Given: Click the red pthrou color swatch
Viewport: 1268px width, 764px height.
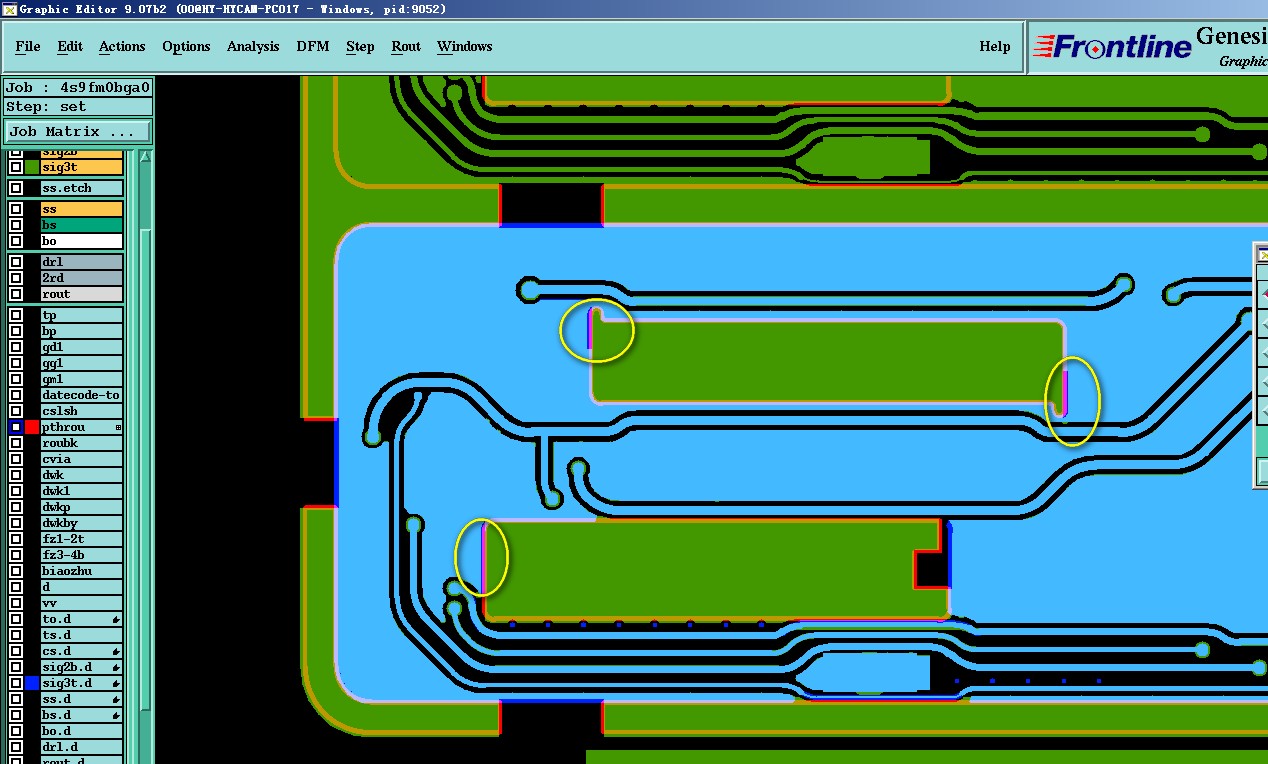Looking at the screenshot, I should (x=32, y=427).
